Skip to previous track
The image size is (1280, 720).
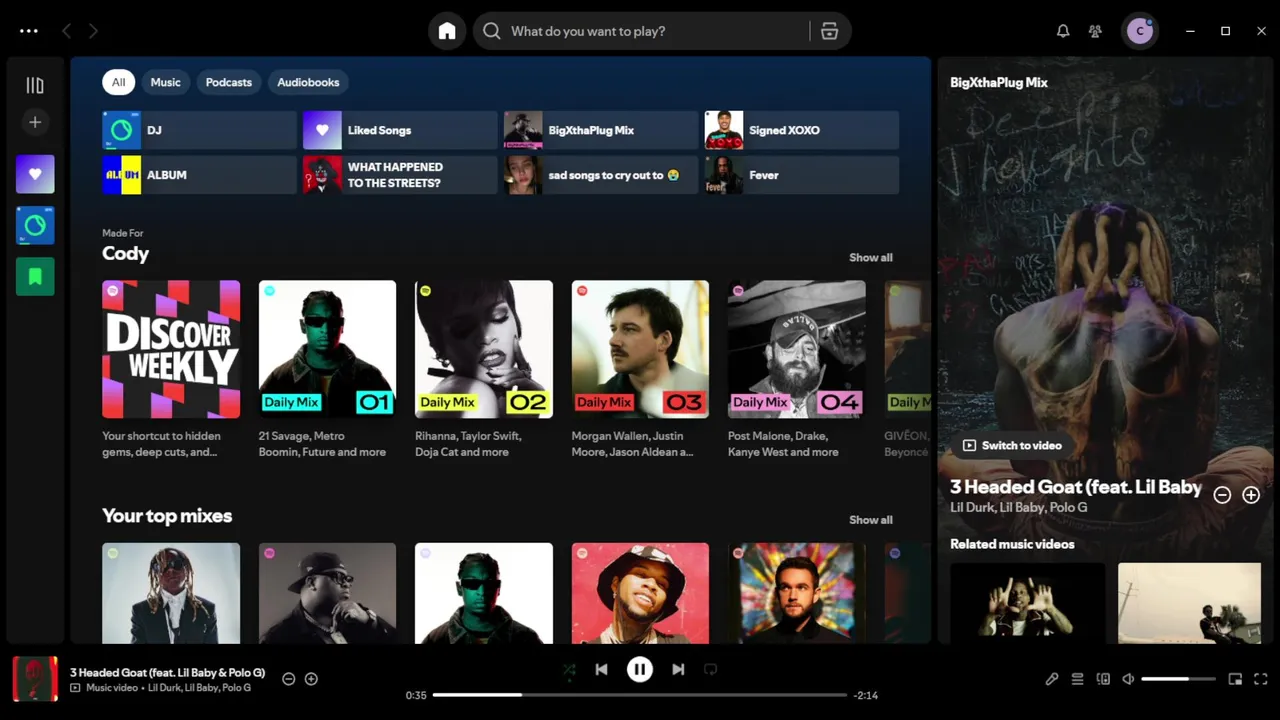click(601, 670)
